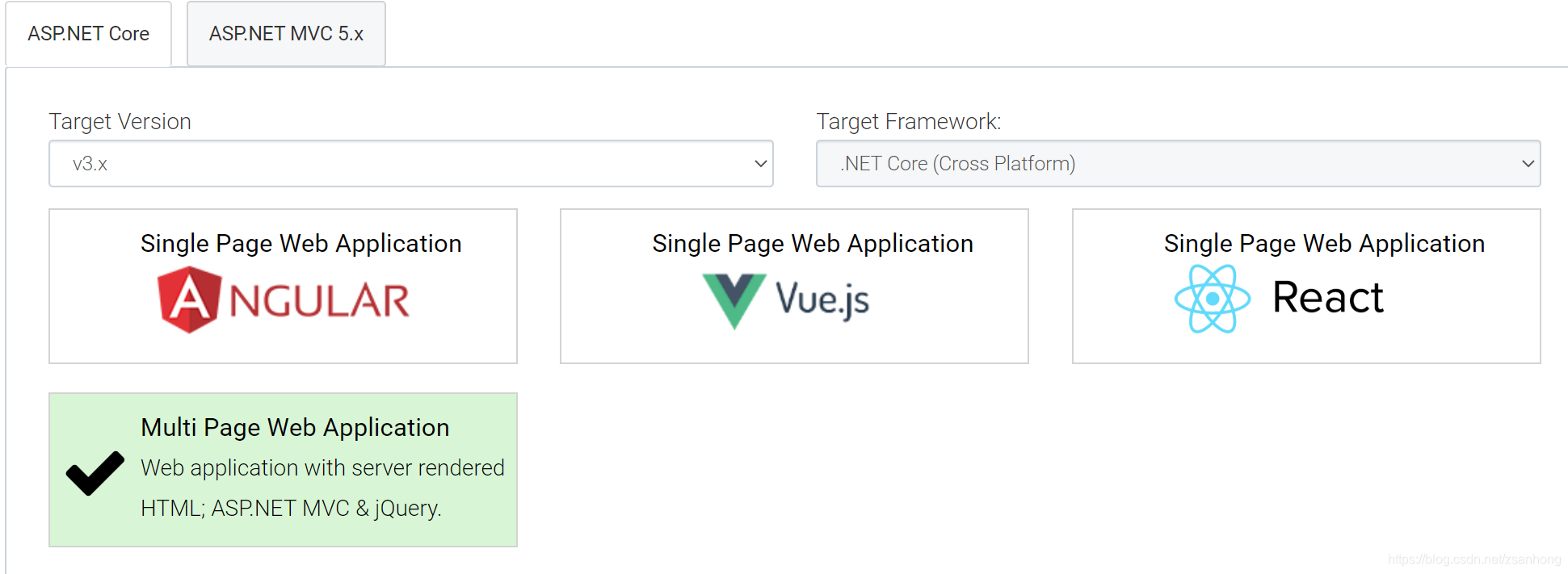Expand the Target Framework dropdown
The height and width of the screenshot is (574, 1568).
[1178, 164]
